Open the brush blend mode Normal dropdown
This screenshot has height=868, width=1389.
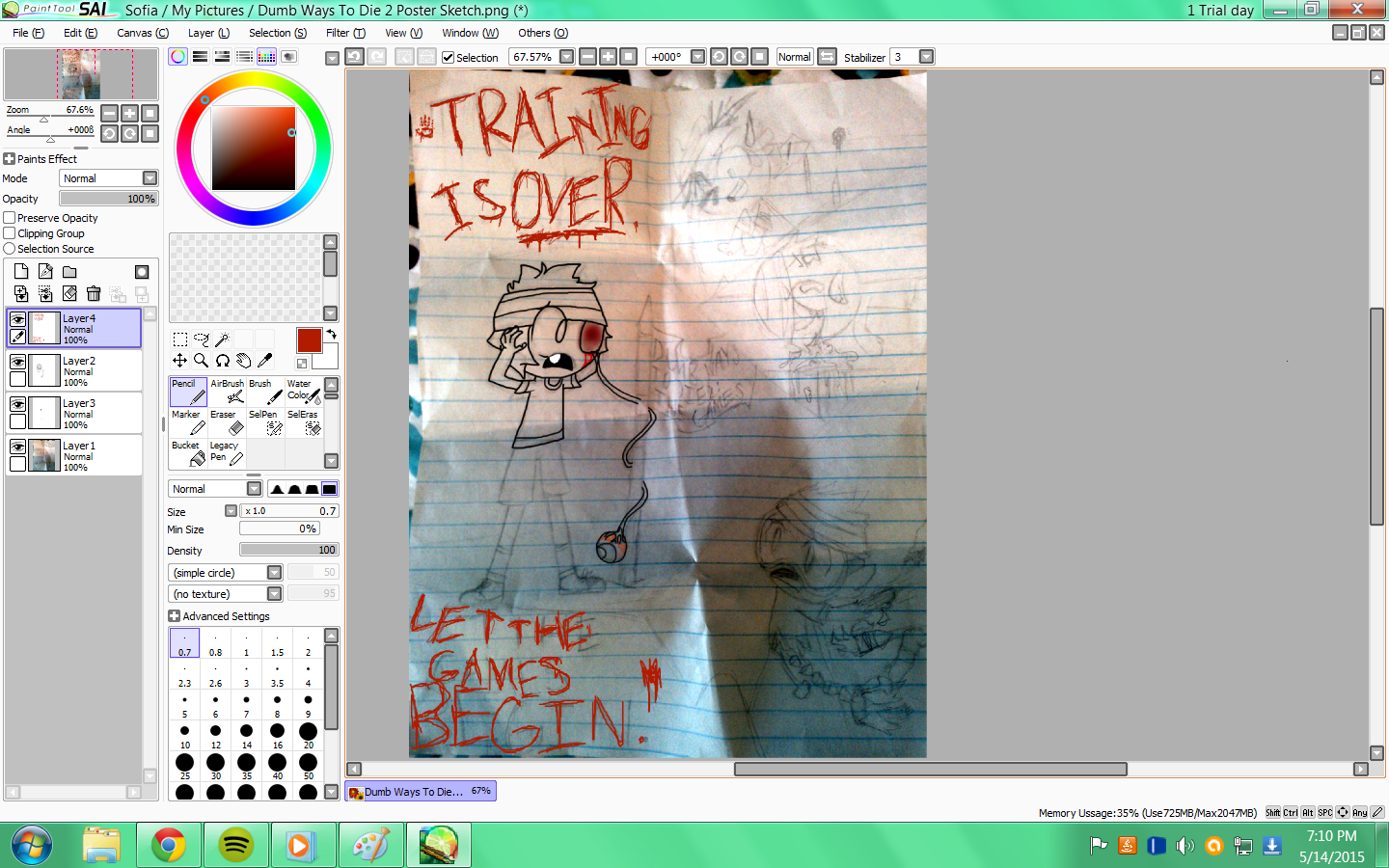[215, 489]
